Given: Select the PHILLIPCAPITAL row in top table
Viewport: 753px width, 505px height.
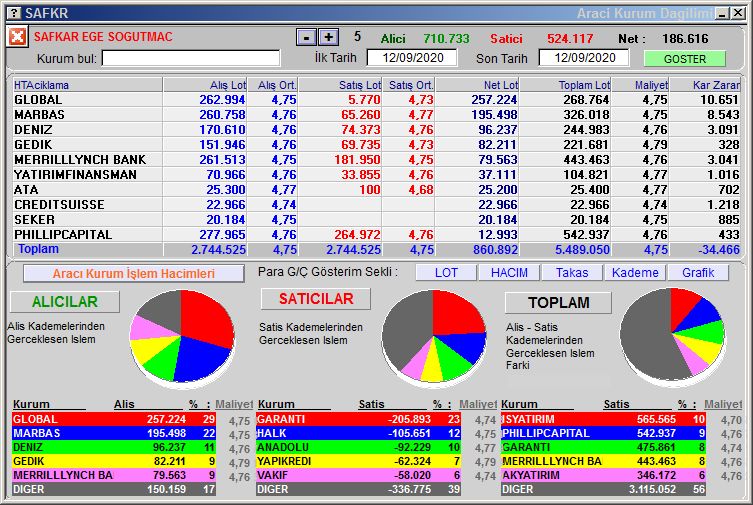Looking at the screenshot, I should pyautogui.click(x=377, y=235).
